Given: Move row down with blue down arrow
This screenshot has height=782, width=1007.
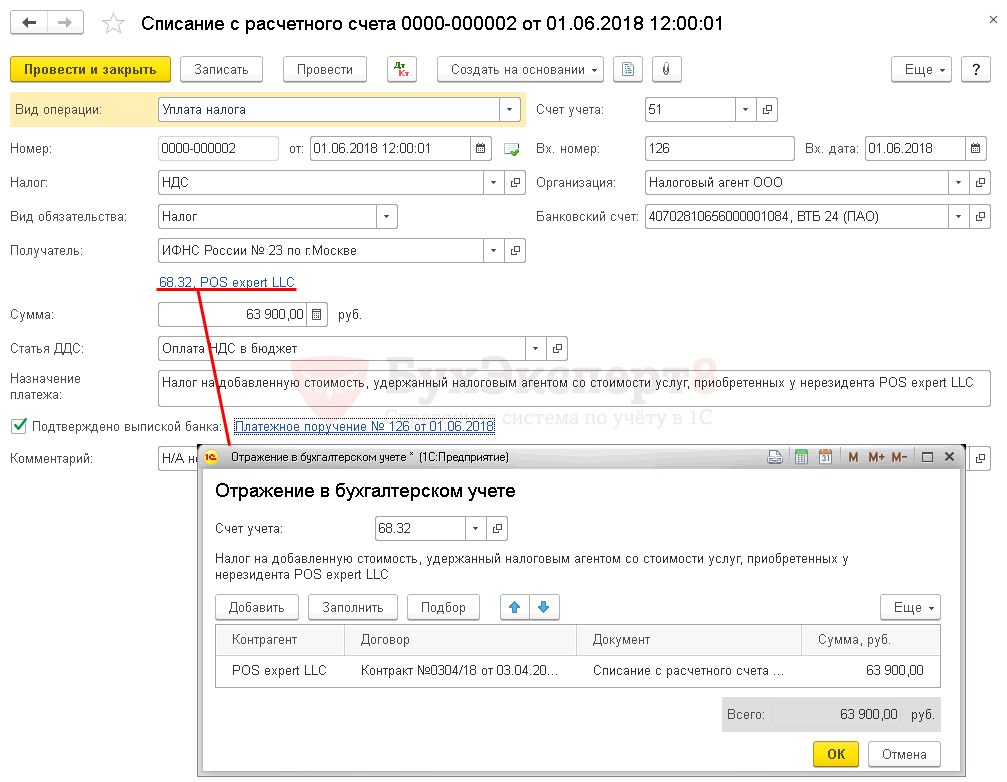Looking at the screenshot, I should 544,607.
